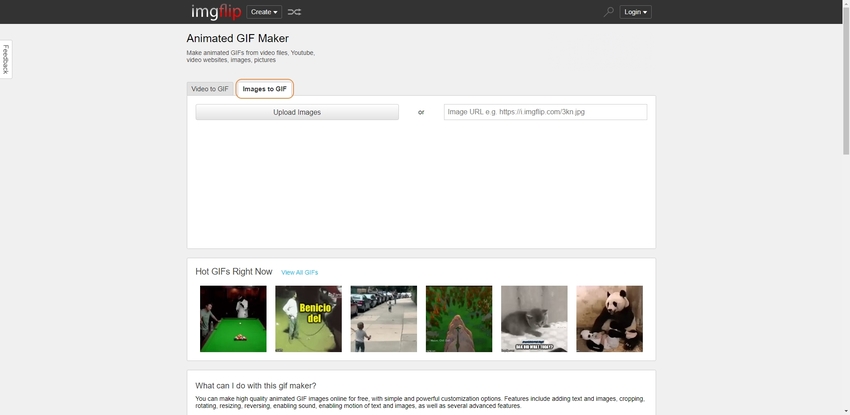
Task: Click the imgflip logo
Action: pos(216,12)
